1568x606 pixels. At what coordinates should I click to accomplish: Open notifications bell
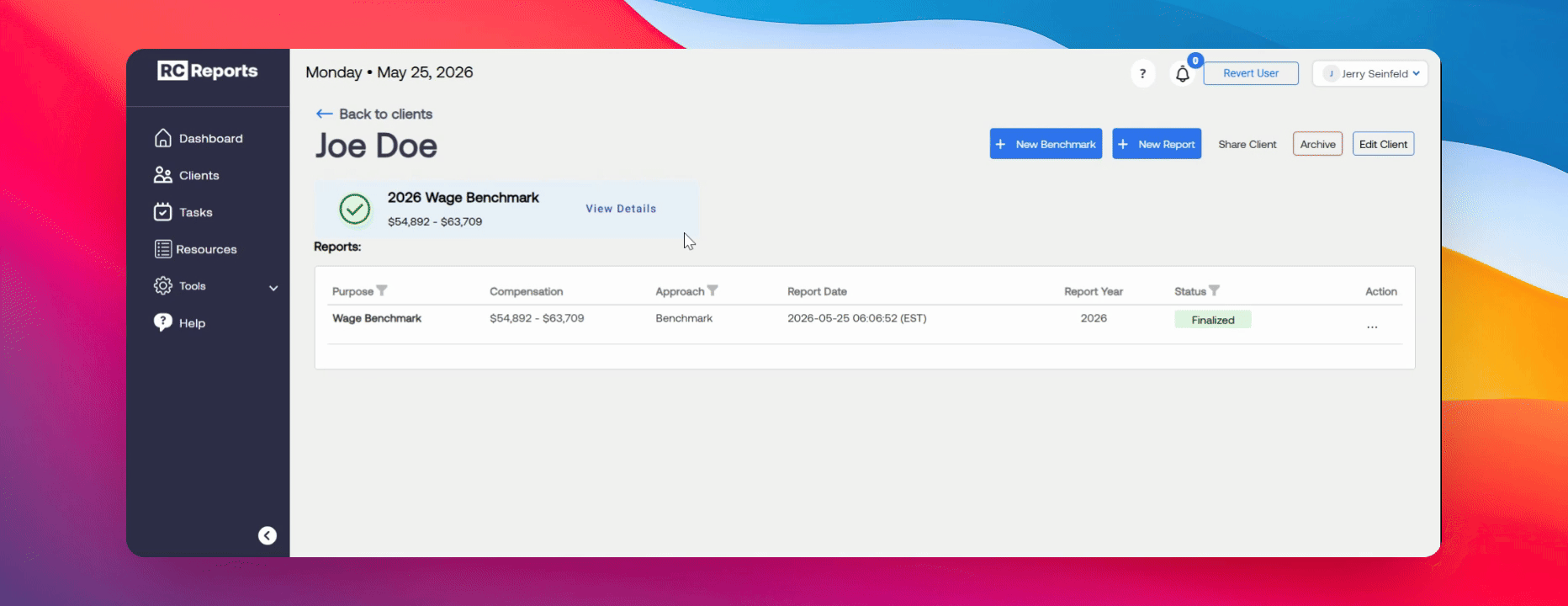click(1183, 74)
